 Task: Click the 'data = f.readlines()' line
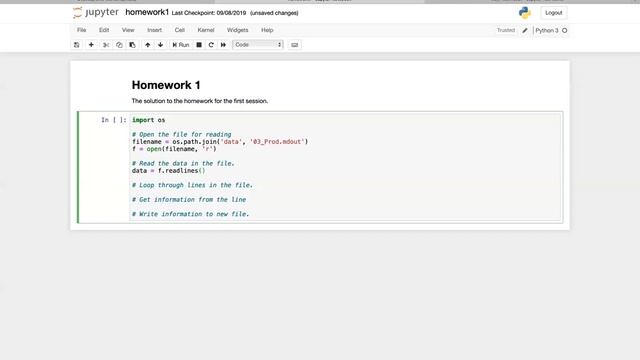pos(169,171)
